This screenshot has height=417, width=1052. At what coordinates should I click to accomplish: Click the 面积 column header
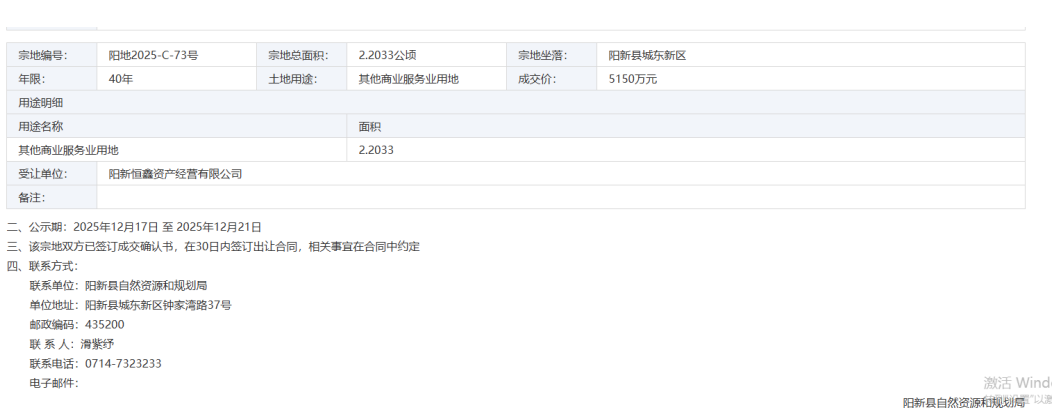click(x=370, y=127)
